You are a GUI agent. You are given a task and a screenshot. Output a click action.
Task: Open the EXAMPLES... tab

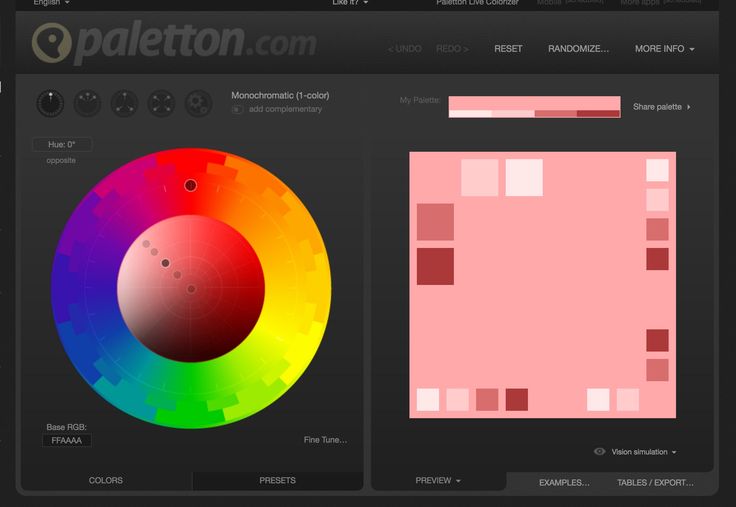coord(564,483)
